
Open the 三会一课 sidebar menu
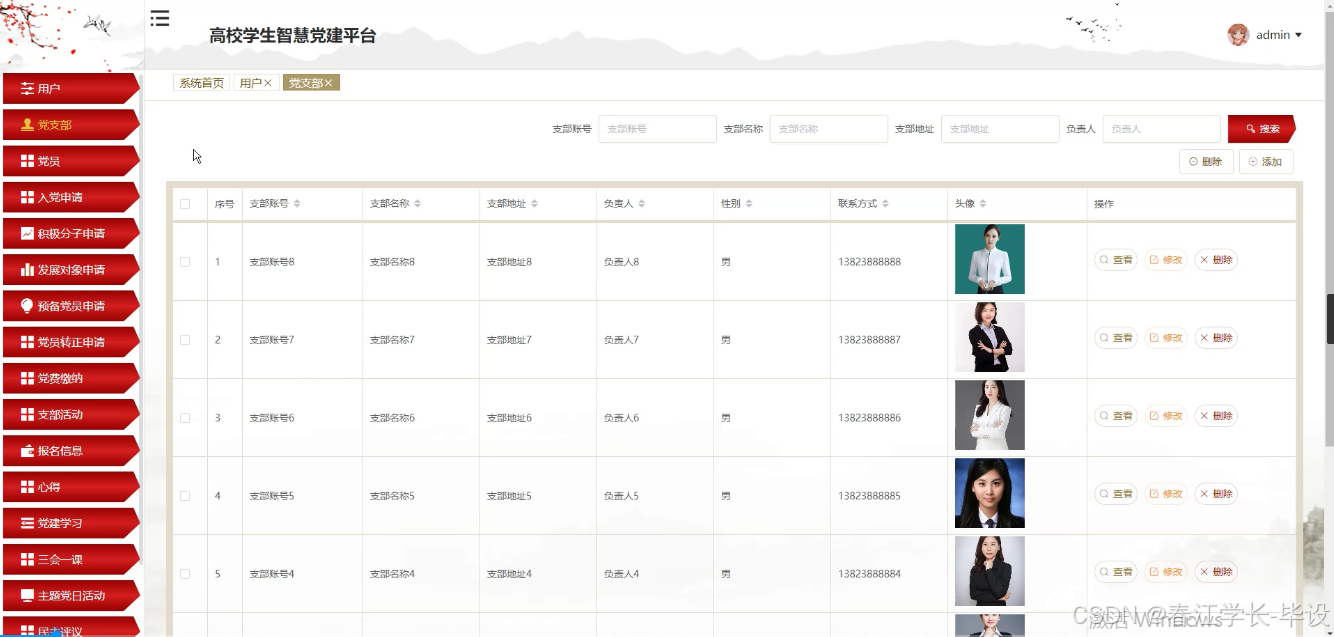70,559
